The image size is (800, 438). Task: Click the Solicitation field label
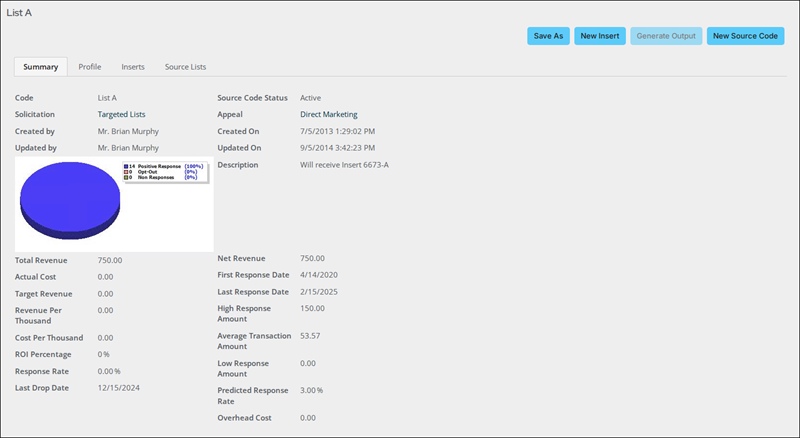pyautogui.click(x=35, y=114)
